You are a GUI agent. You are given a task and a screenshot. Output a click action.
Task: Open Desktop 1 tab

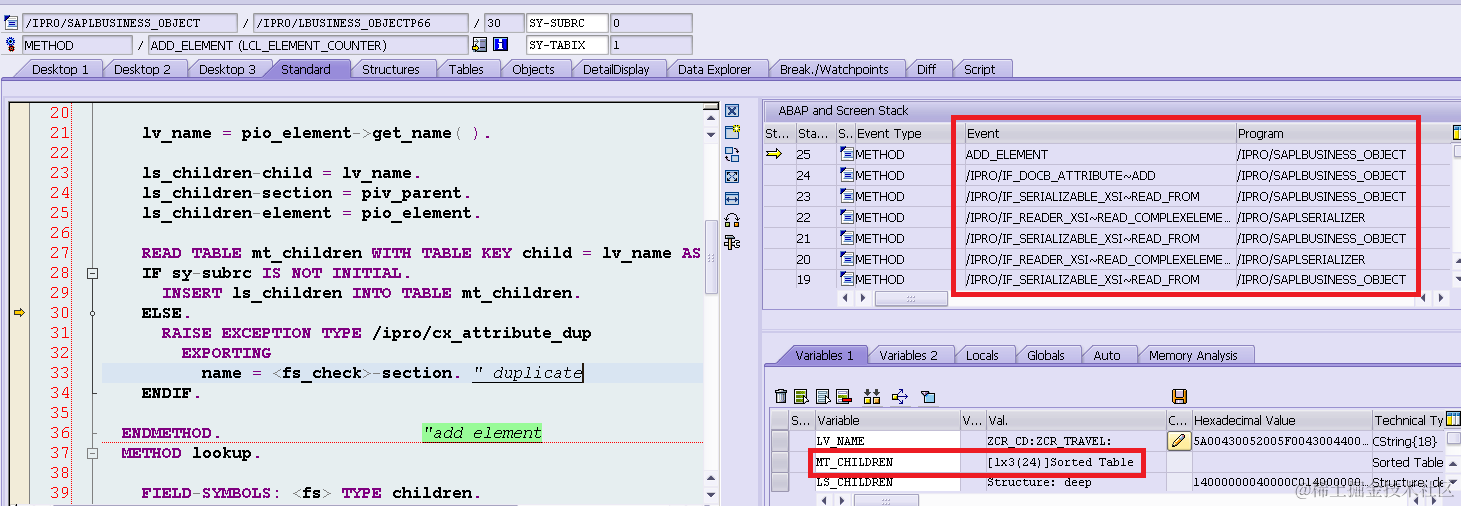60,69
